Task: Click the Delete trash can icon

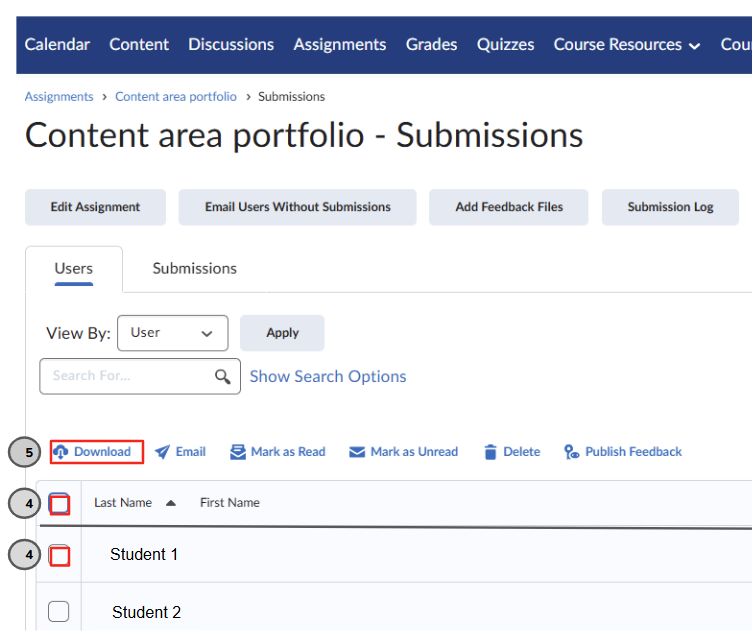Action: coord(490,452)
